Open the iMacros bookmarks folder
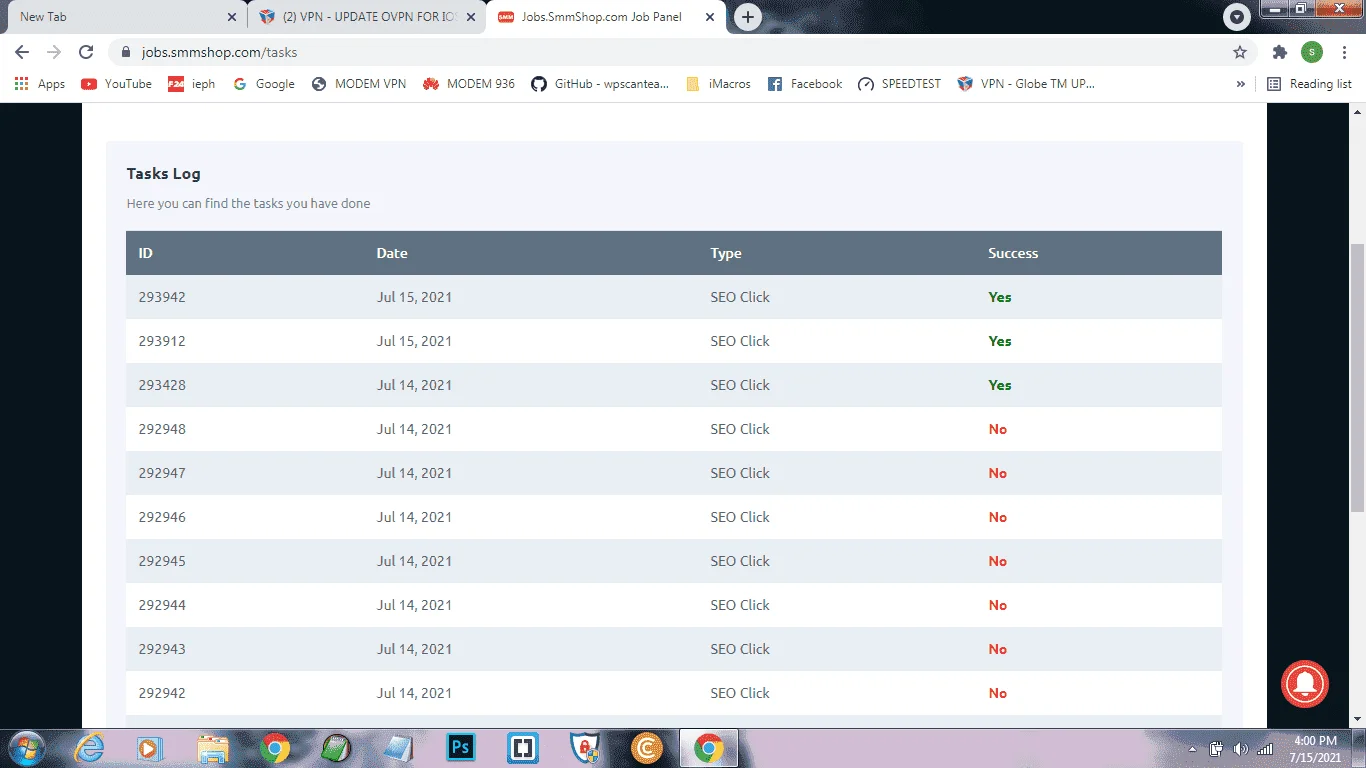 (x=718, y=84)
